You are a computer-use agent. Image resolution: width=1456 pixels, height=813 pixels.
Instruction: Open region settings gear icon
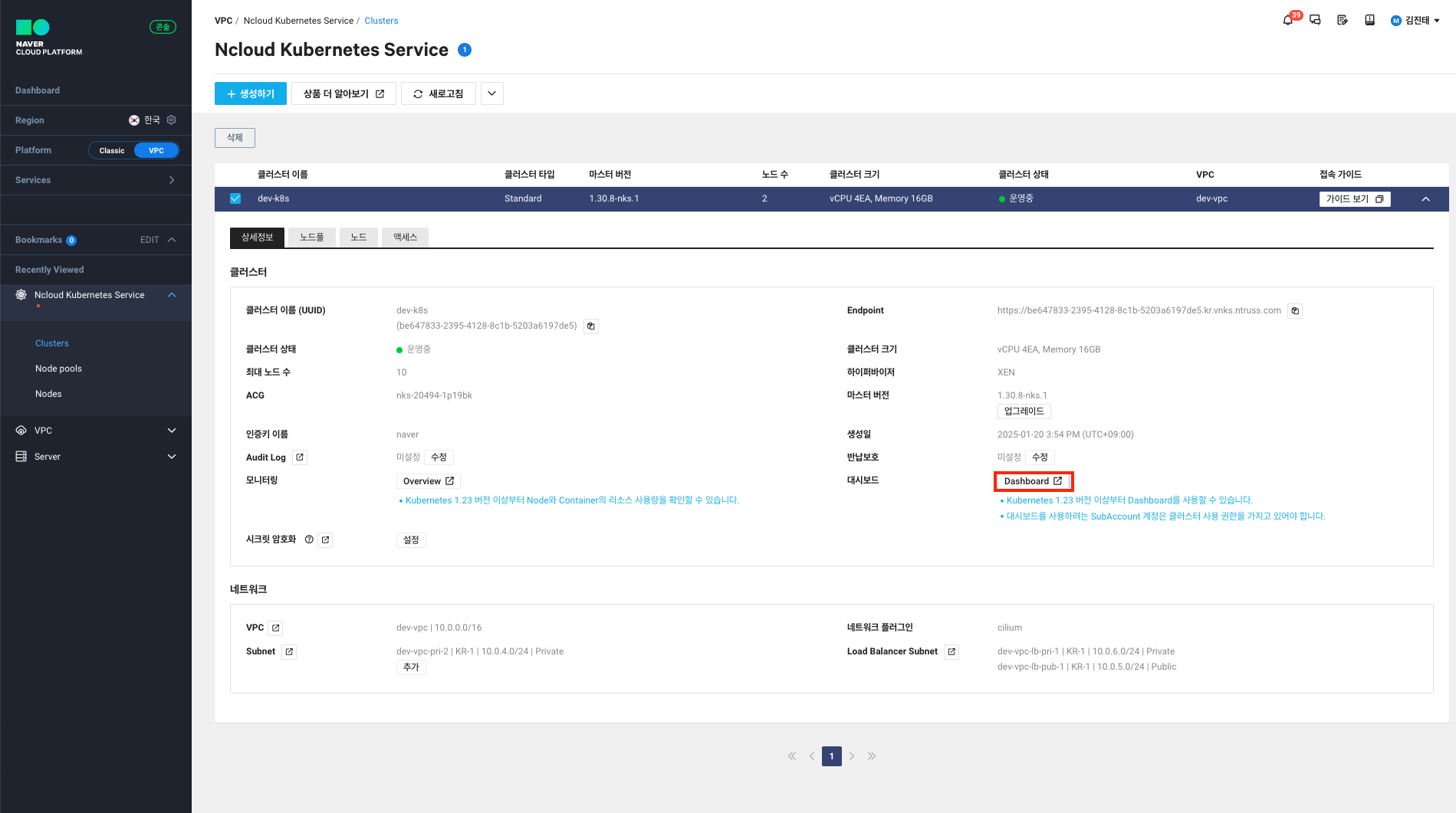(x=172, y=120)
